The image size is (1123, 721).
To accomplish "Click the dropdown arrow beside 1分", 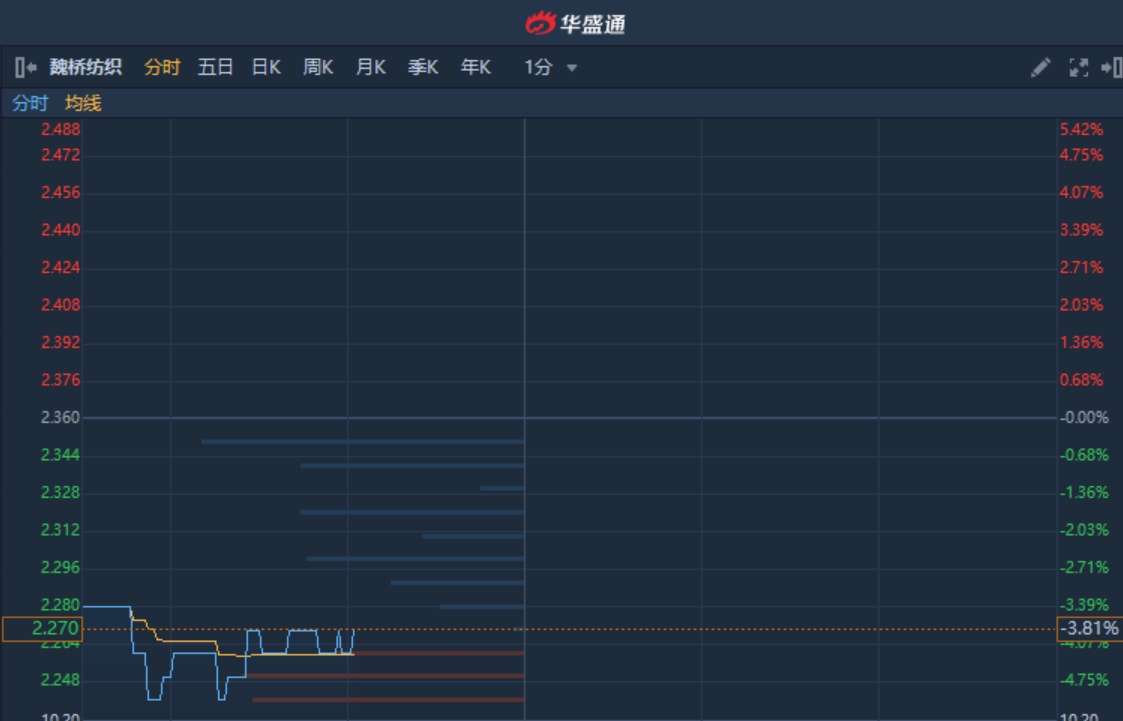I will point(572,68).
